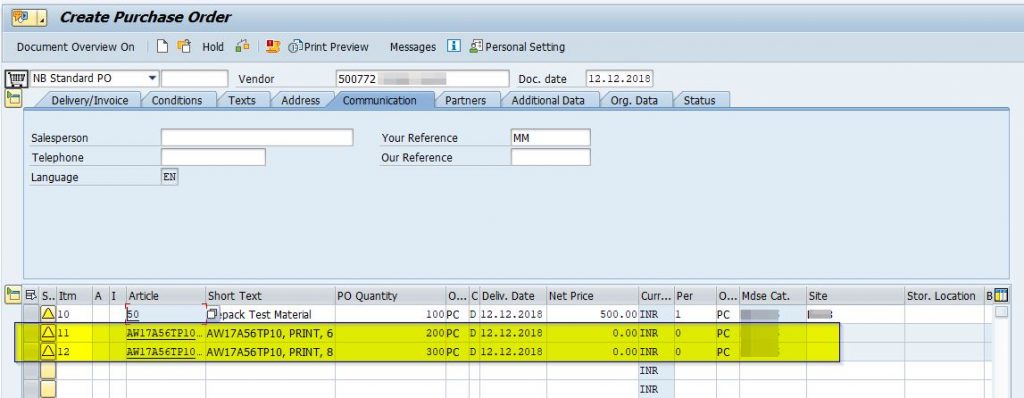Image resolution: width=1024 pixels, height=398 pixels.
Task: Tick the checkbox at end of item 10 row
Action: [x=1001, y=313]
